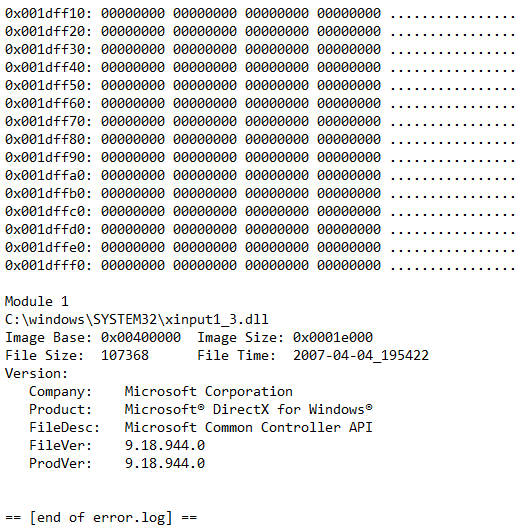Viewport: 520px width, 531px height.
Task: Click the xinput1_3.dll file path line
Action: point(137,320)
